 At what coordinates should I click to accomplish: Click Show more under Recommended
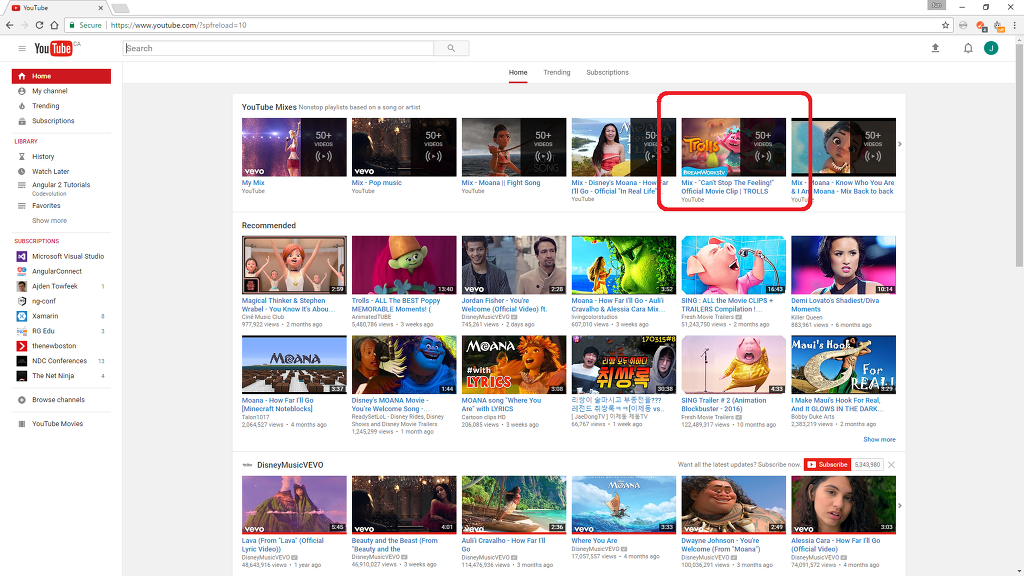point(879,440)
